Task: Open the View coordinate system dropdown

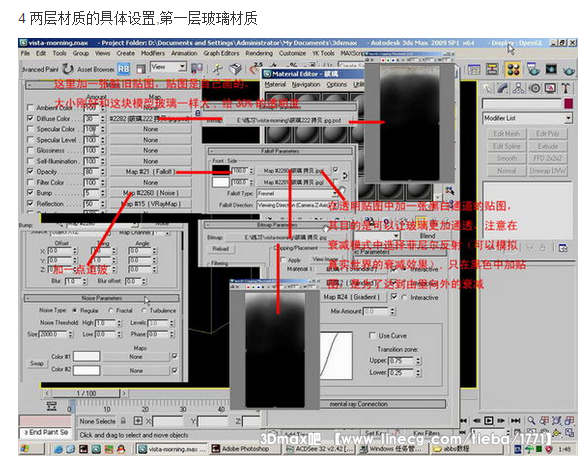Action: pyautogui.click(x=169, y=67)
